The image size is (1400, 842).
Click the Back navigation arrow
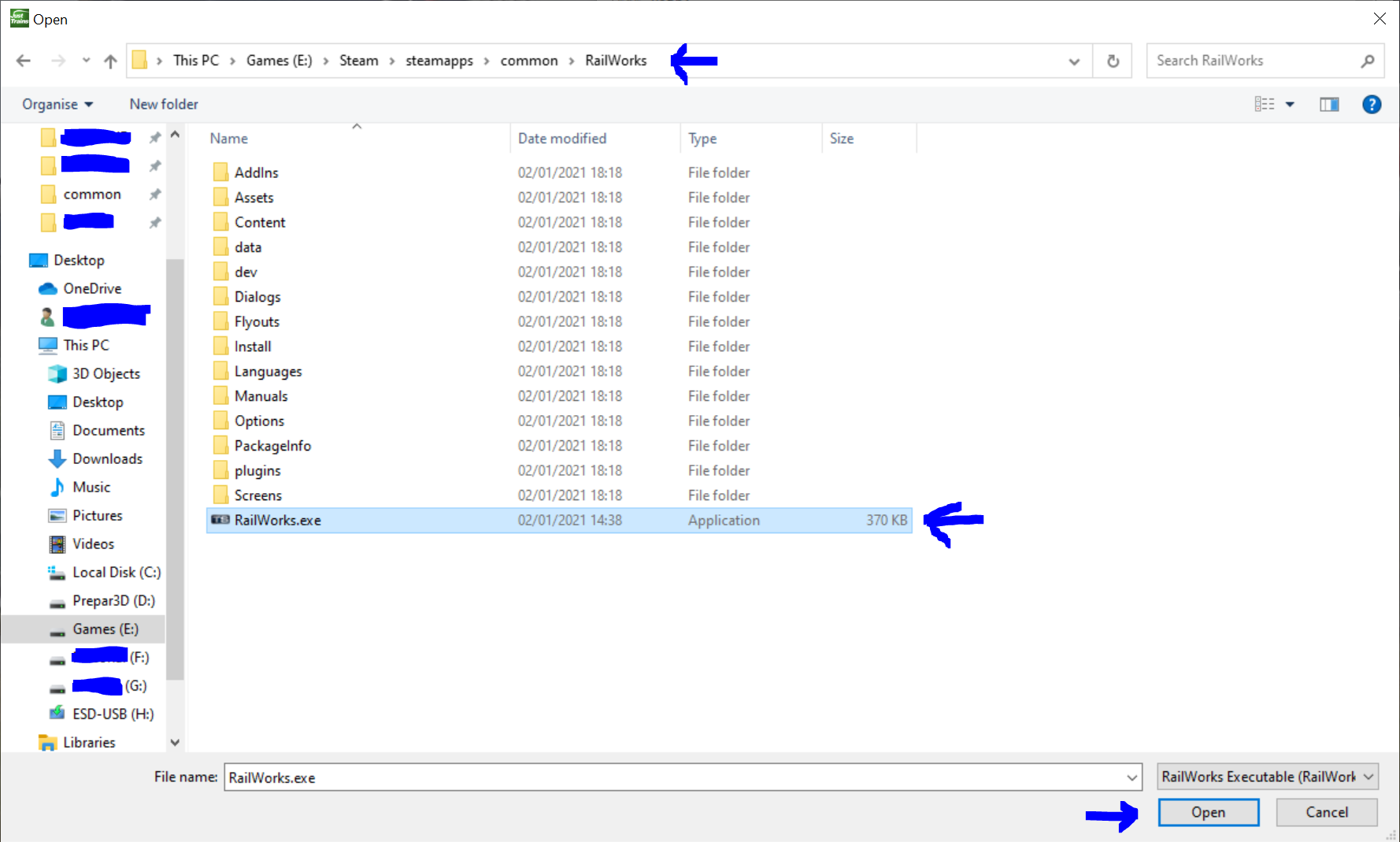click(x=24, y=61)
